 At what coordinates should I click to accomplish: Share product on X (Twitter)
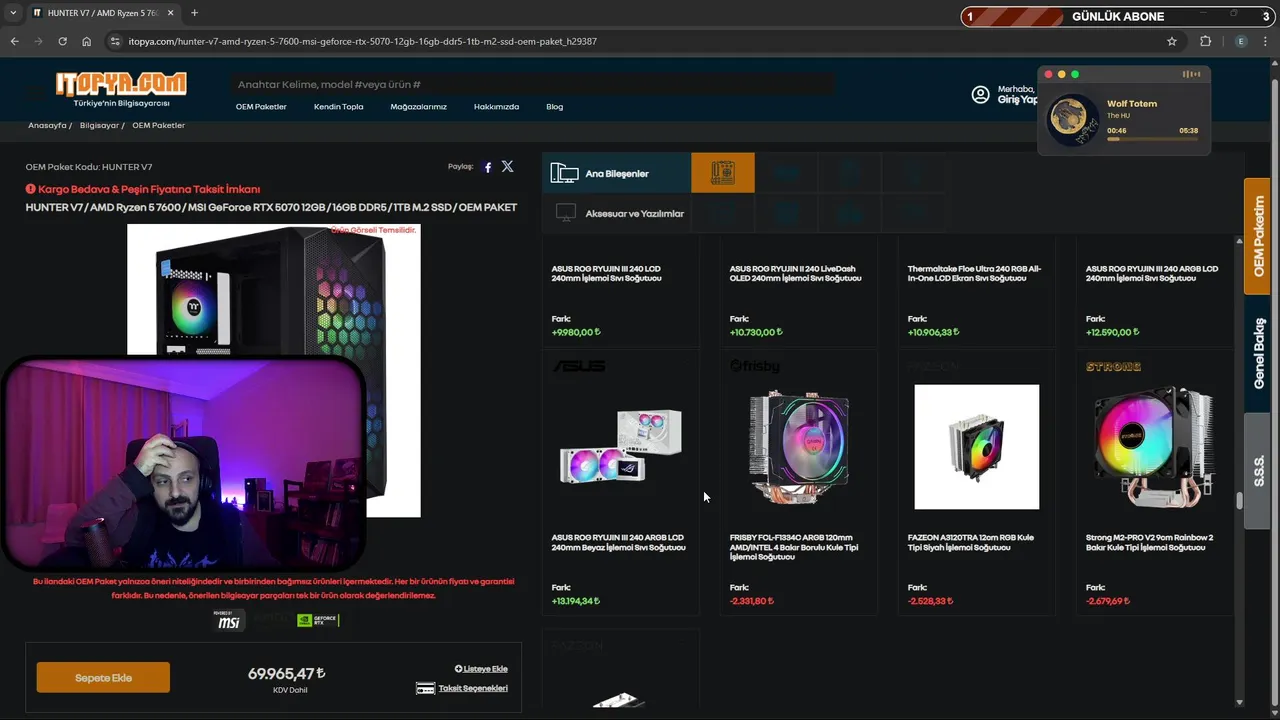pos(507,167)
